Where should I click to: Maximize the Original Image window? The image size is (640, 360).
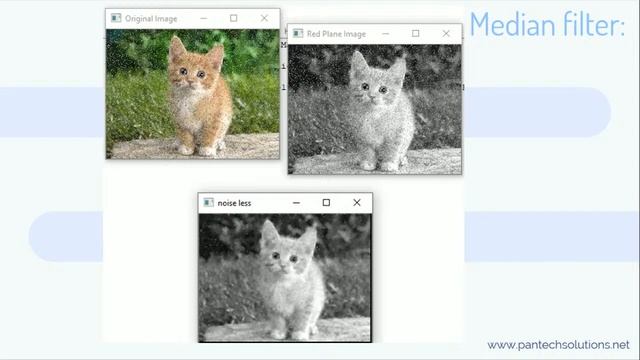point(233,18)
